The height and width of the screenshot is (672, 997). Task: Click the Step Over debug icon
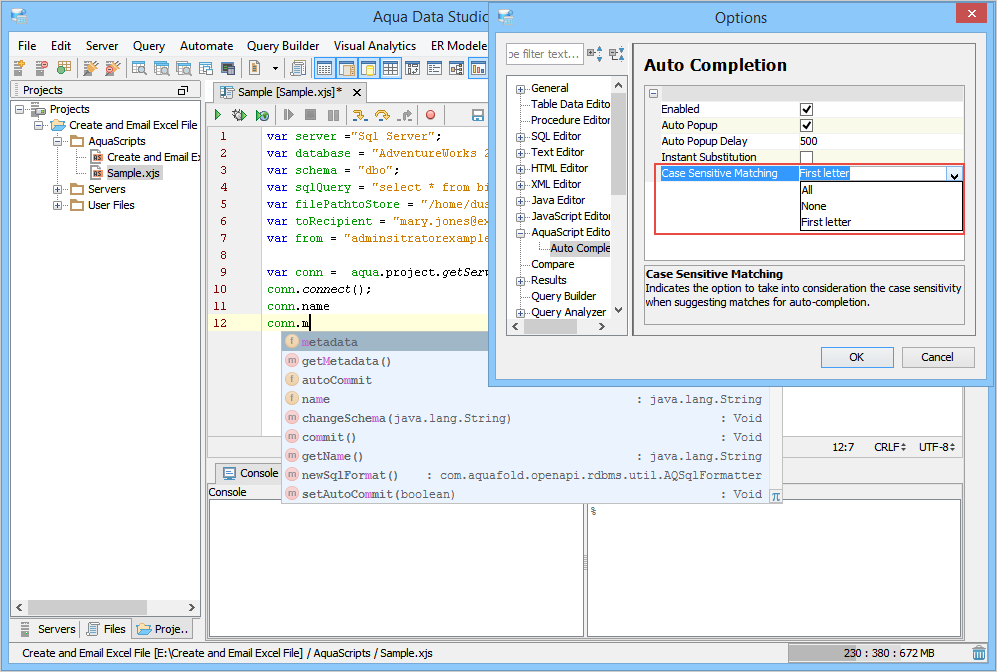(382, 115)
